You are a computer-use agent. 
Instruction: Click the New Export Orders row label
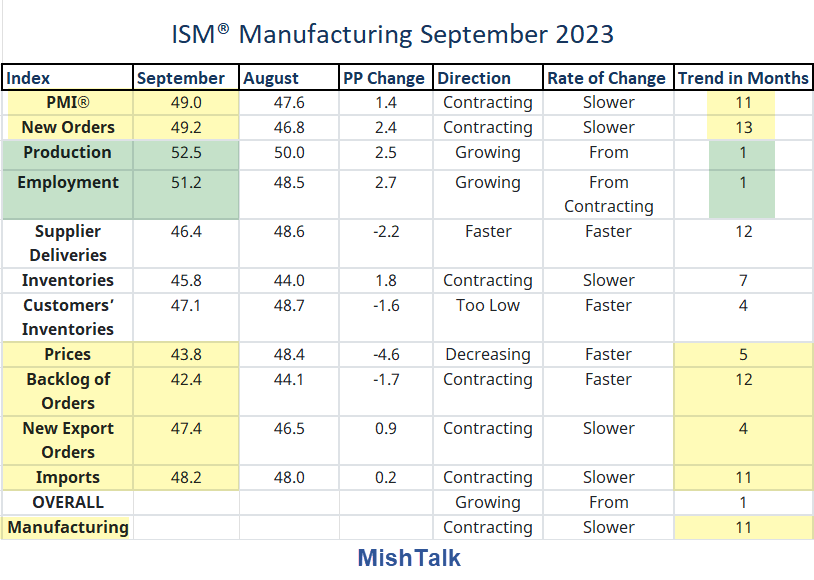(x=67, y=440)
